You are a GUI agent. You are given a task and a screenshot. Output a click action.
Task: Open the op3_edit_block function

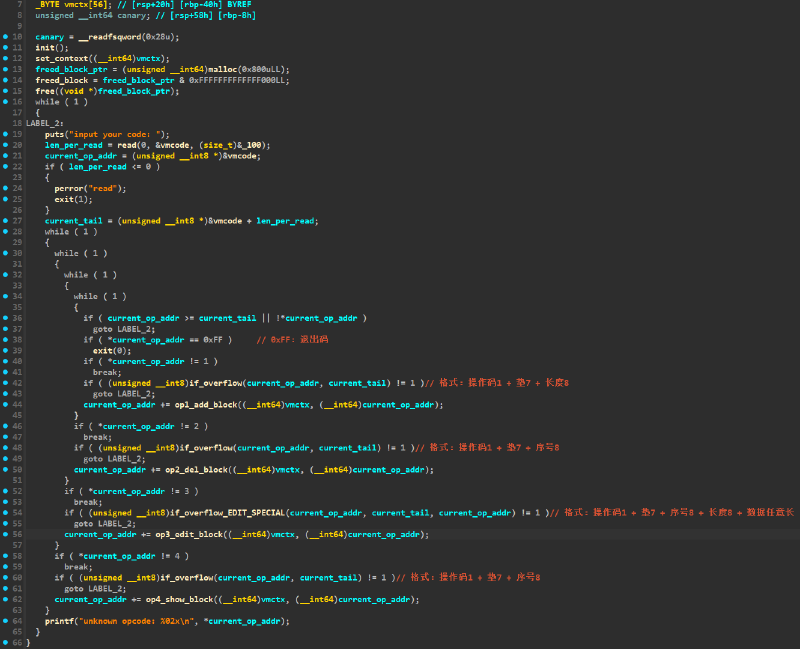point(189,534)
